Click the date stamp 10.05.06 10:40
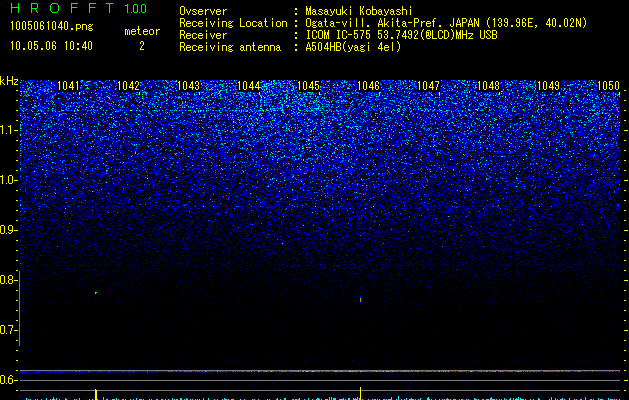The height and width of the screenshot is (400, 629). (x=51, y=46)
